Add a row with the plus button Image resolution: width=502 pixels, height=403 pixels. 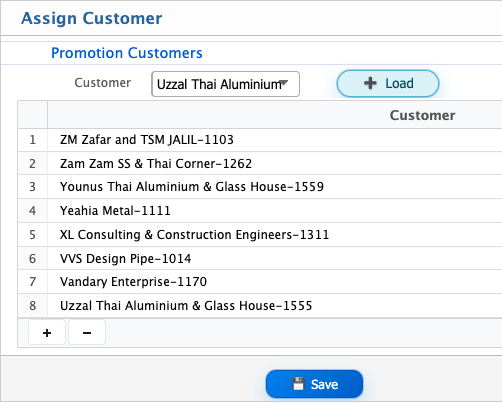(47, 332)
